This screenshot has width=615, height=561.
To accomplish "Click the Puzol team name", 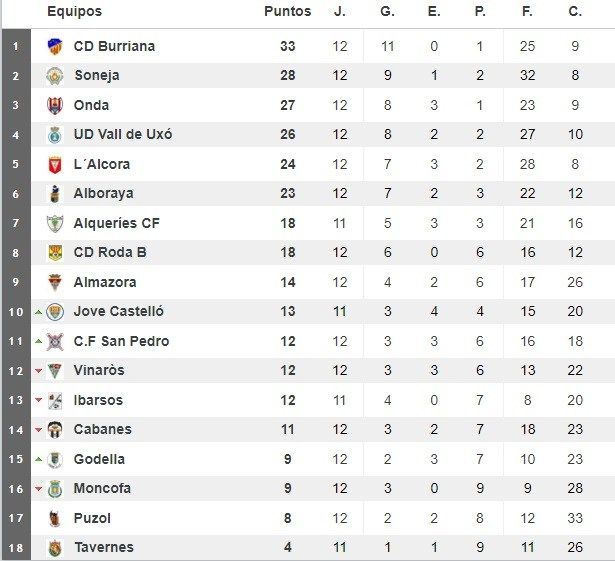I will point(92,518).
